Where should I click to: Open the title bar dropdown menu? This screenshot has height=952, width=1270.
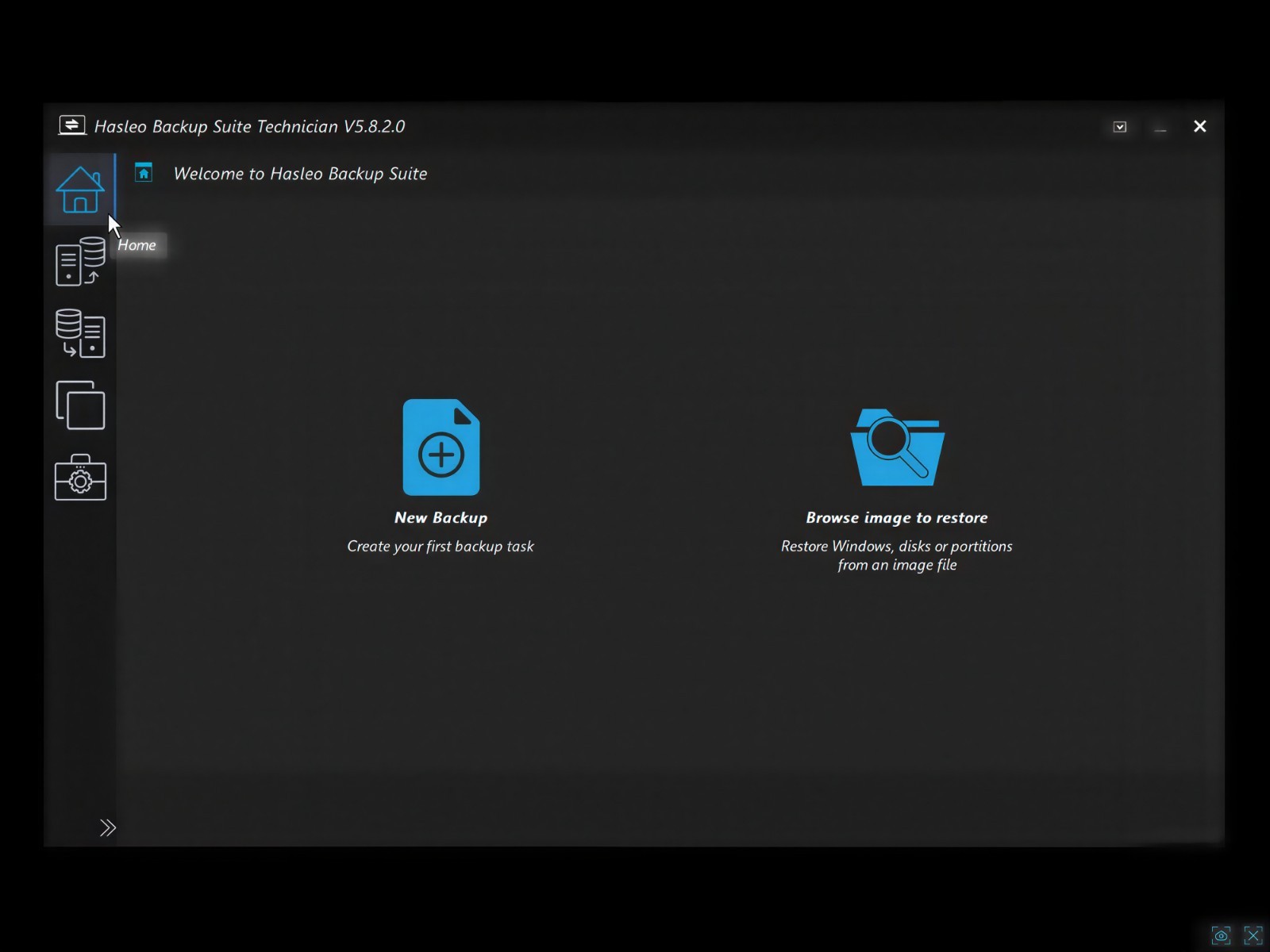pyautogui.click(x=1120, y=127)
